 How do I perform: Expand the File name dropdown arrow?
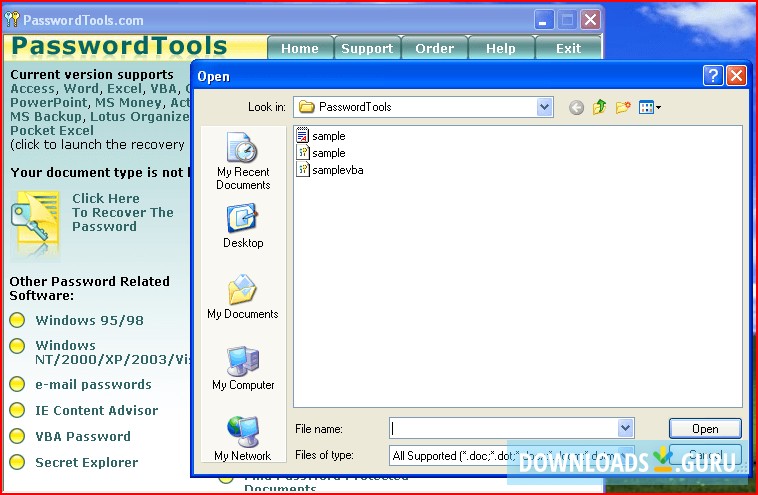(x=625, y=428)
